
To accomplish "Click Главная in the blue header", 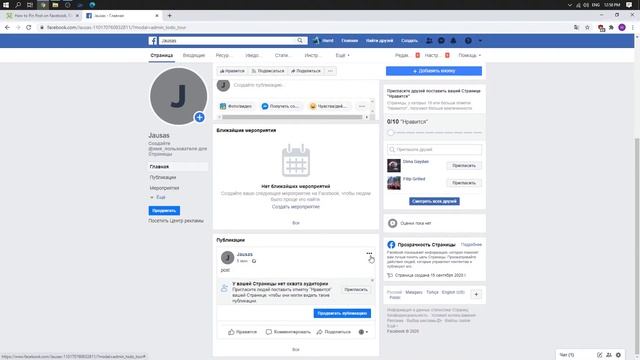I will (x=349, y=40).
